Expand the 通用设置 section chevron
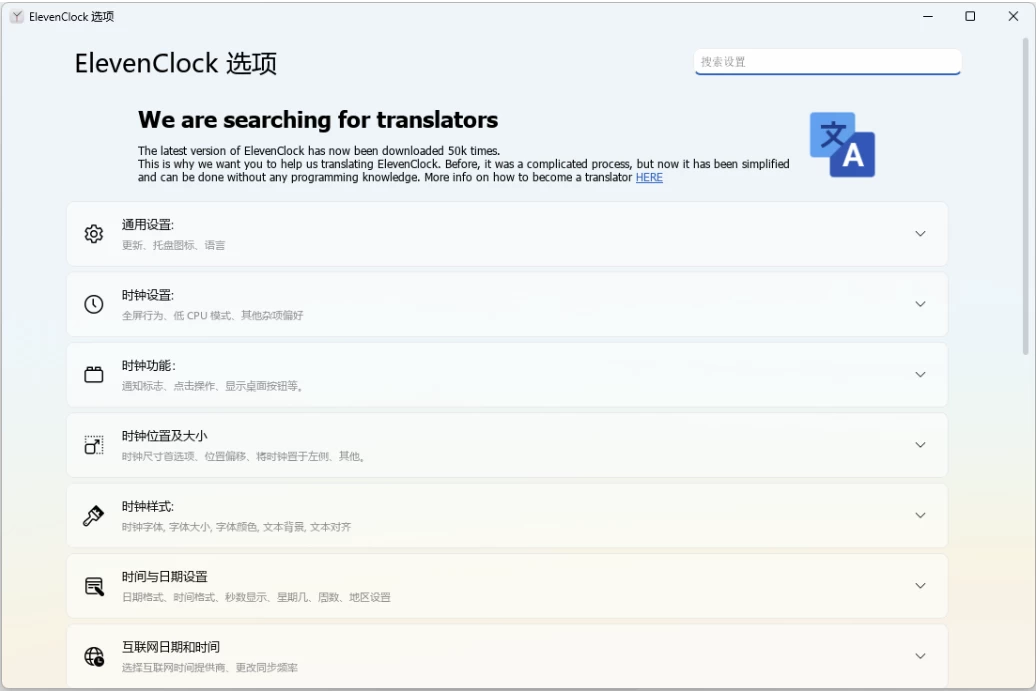1036x691 pixels. click(x=920, y=234)
